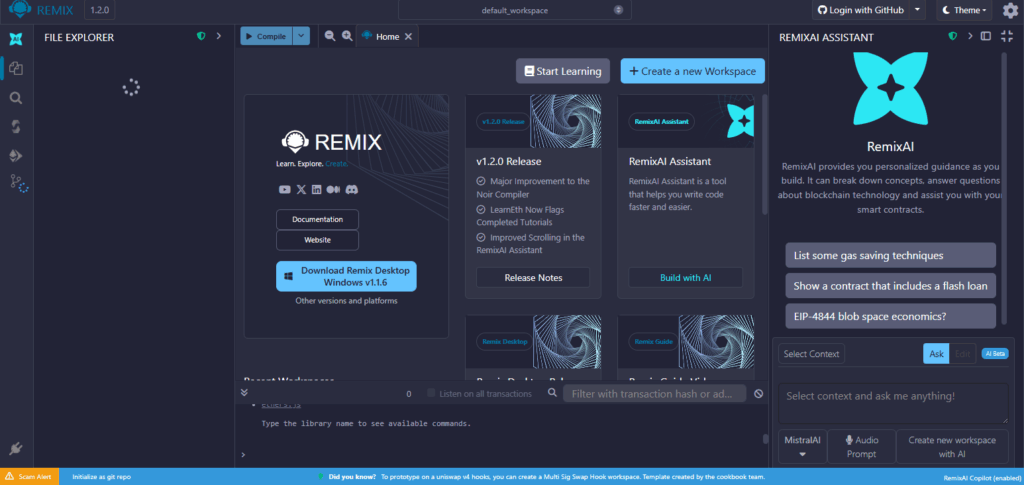
Task: Select the Ask mode toggle
Action: (x=936, y=354)
